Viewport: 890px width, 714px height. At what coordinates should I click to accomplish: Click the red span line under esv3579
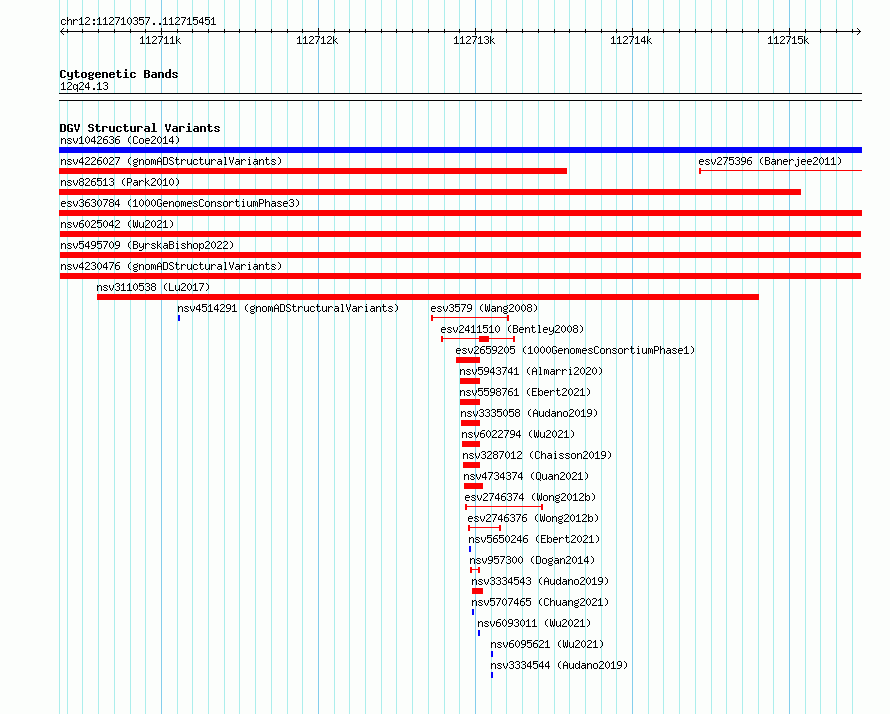click(470, 318)
